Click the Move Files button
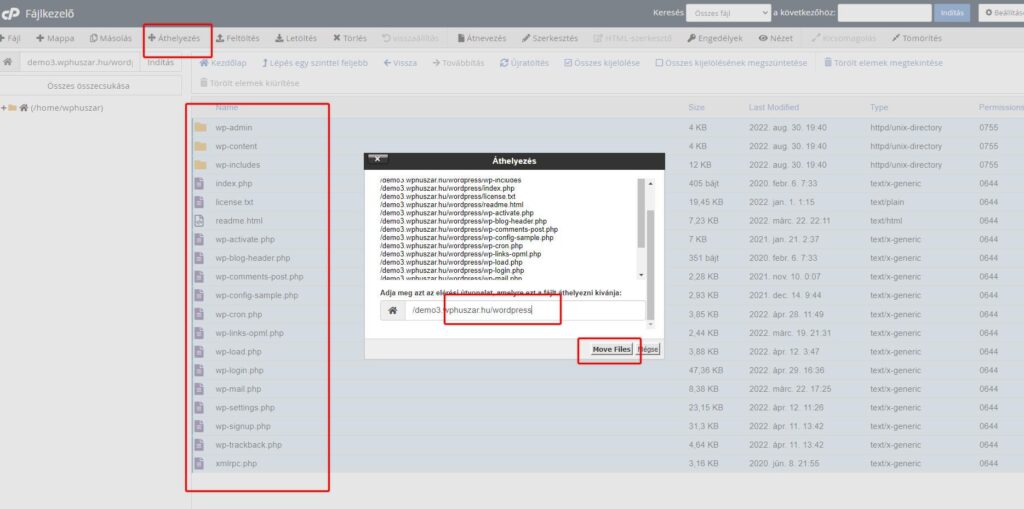The image size is (1024, 509). point(610,349)
